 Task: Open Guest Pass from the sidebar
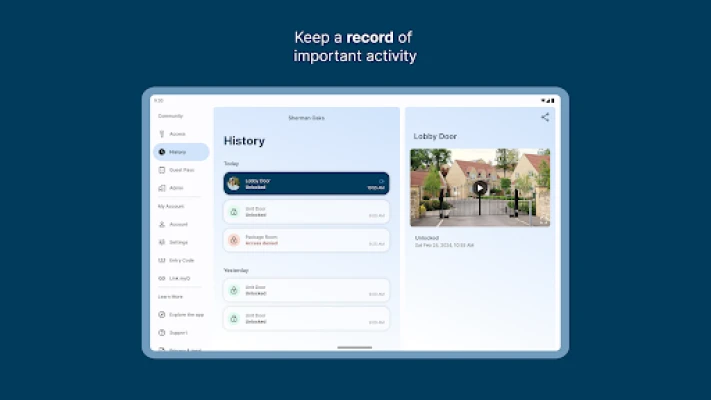162,170
